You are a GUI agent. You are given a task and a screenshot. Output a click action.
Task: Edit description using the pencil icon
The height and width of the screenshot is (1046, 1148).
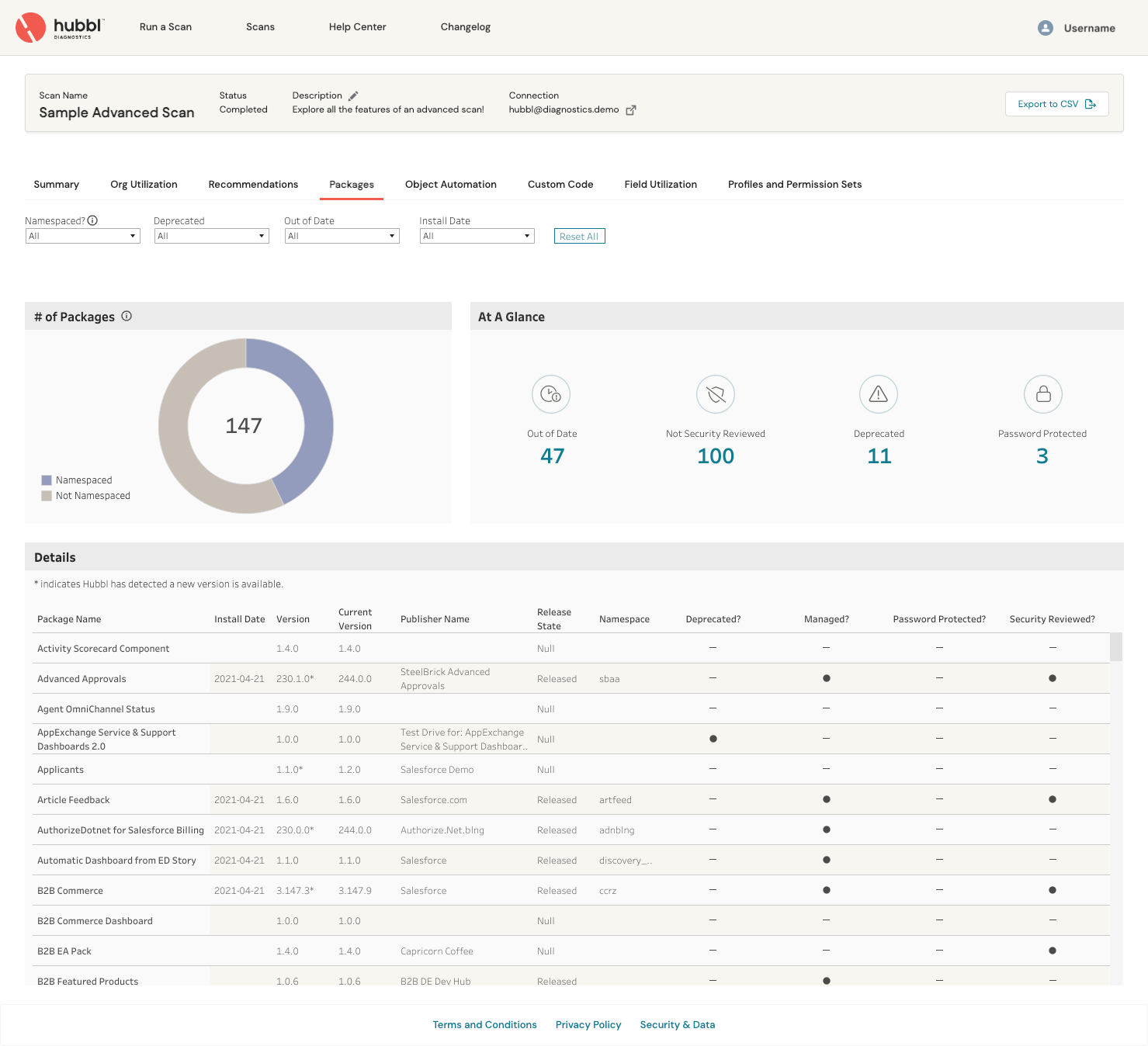coord(353,96)
